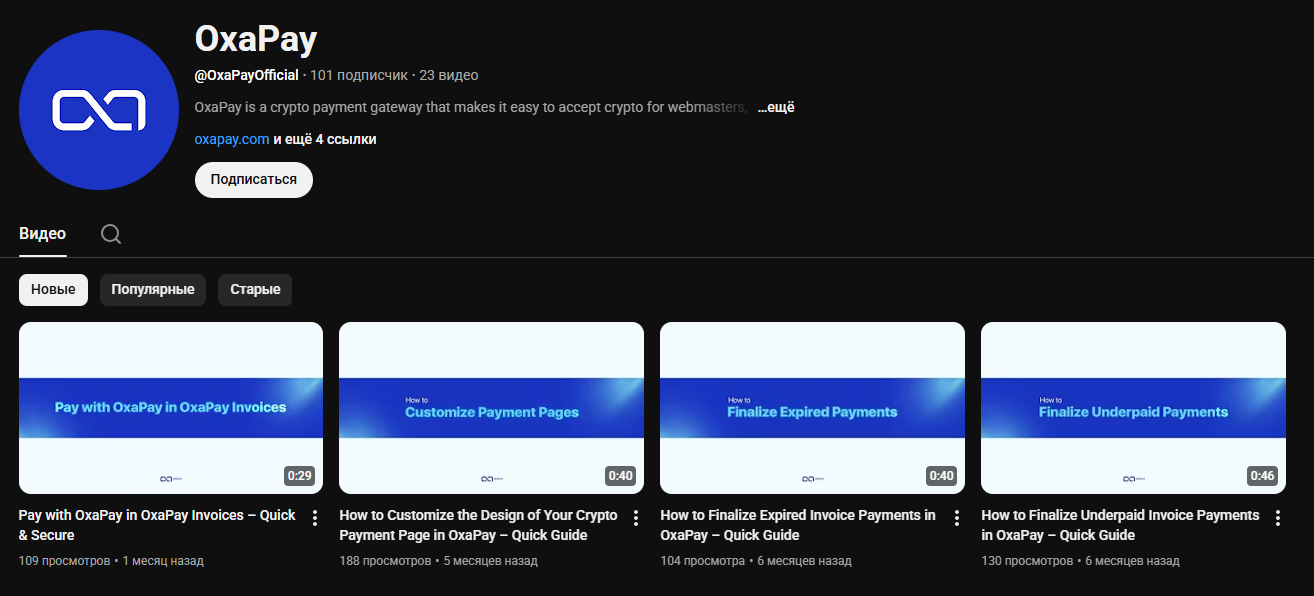Open the channel search magnifier icon
Image resolution: width=1314 pixels, height=596 pixels.
111,234
